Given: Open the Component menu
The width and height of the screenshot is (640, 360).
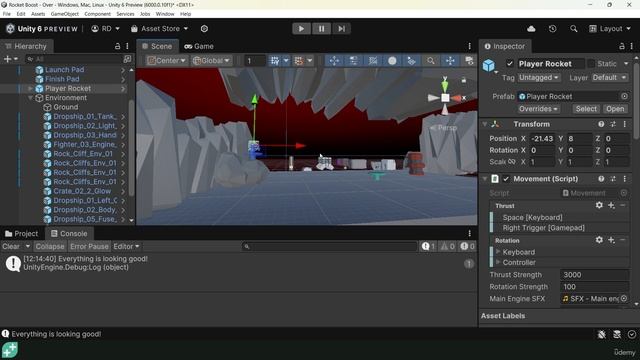Looking at the screenshot, I should (x=97, y=14).
